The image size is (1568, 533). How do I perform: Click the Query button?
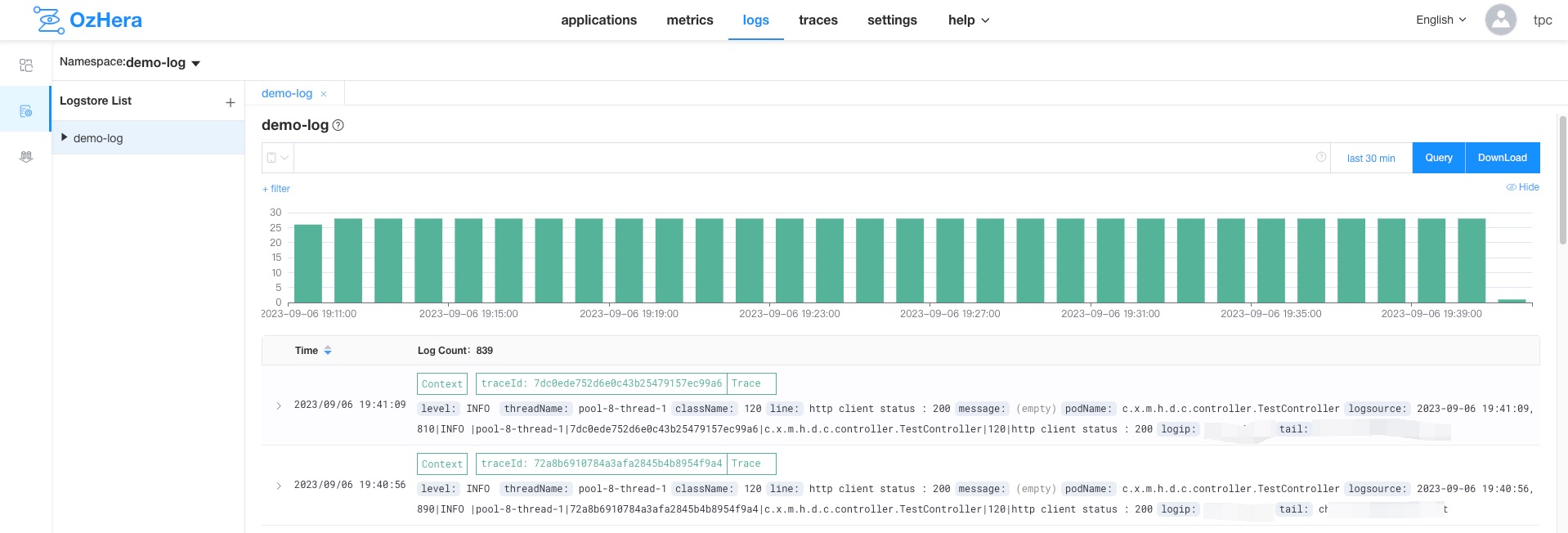1439,158
